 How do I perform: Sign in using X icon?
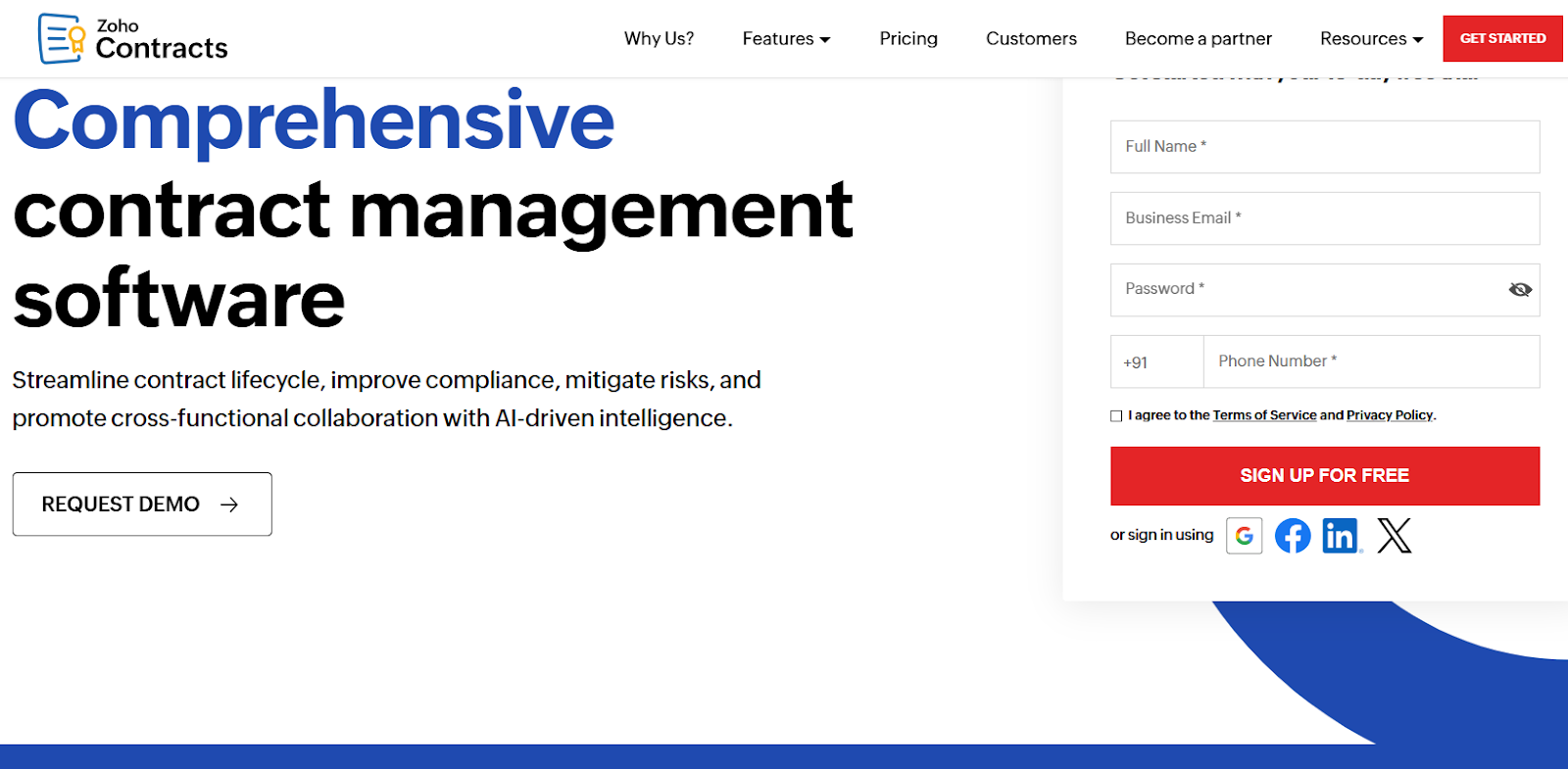tap(1395, 536)
